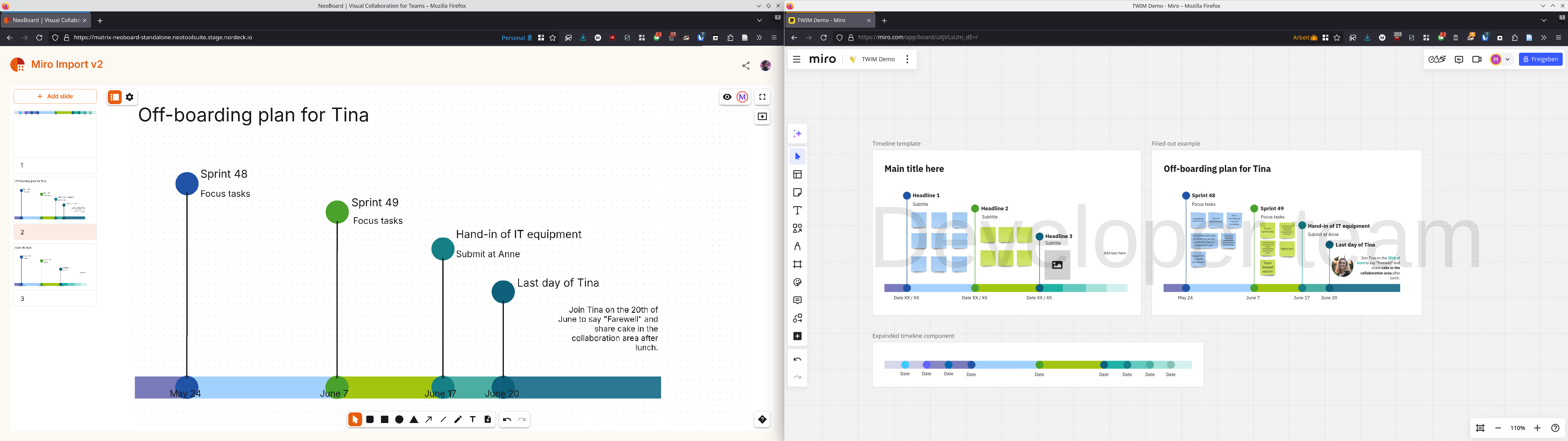Select the frame tool in Miro sidebar
Screen dimensions: 1568x441
click(797, 264)
